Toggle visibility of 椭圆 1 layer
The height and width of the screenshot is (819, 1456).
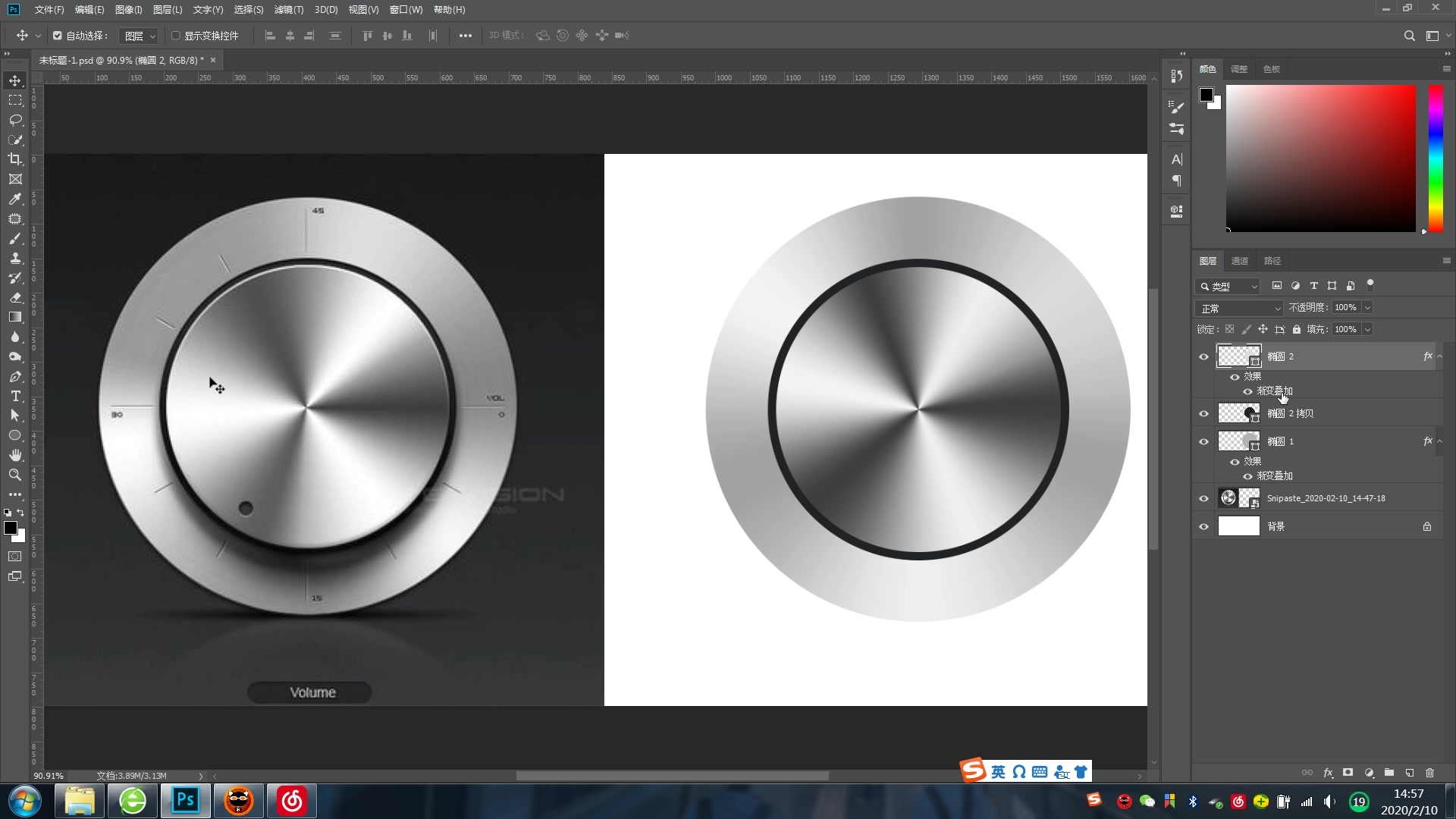click(1203, 441)
